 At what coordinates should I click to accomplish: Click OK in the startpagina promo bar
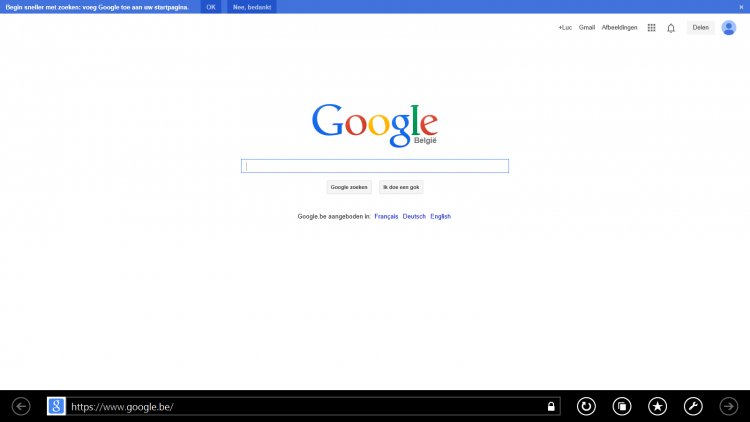[211, 7]
